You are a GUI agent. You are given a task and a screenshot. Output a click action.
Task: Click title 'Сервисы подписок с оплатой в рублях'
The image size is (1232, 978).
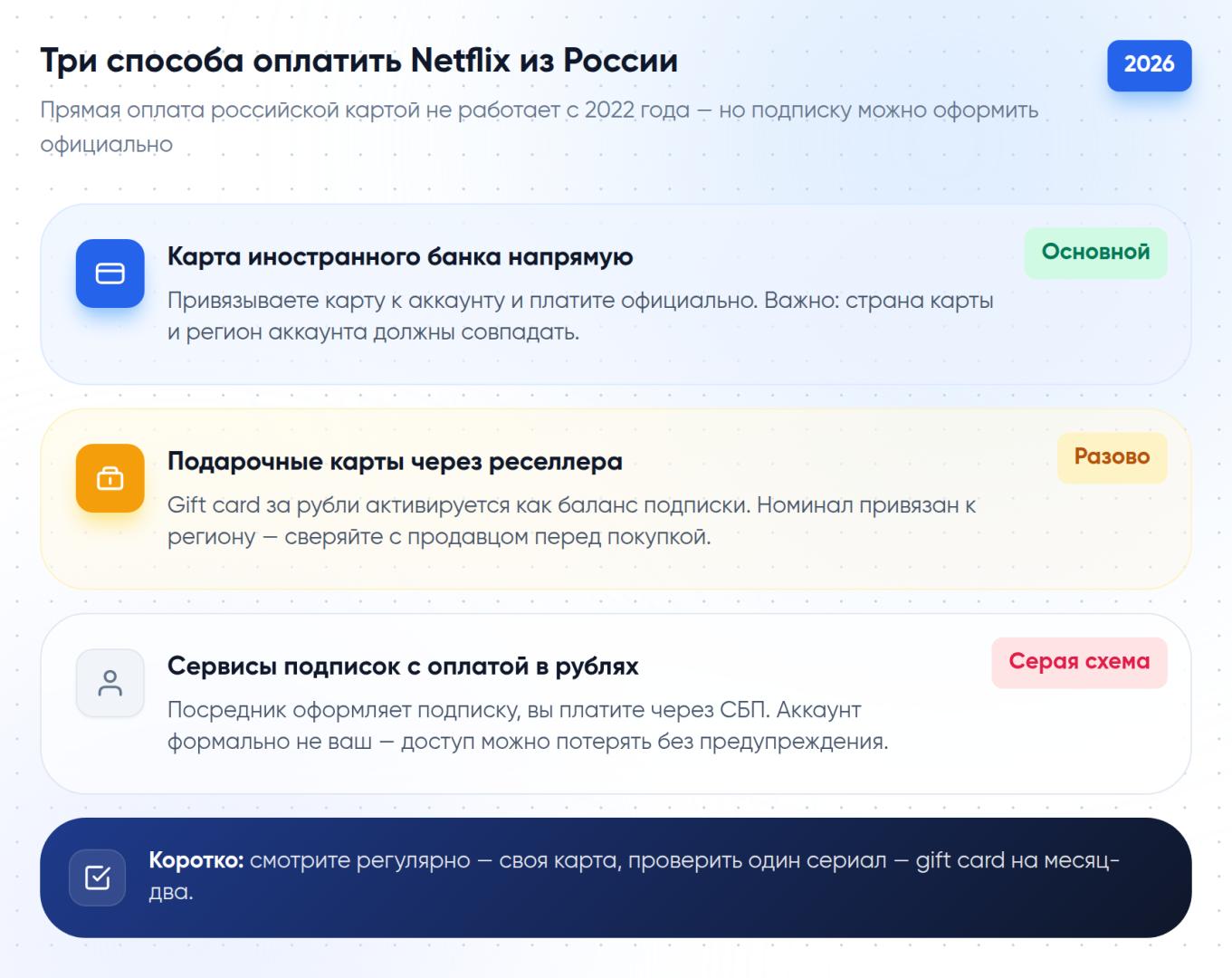click(403, 666)
